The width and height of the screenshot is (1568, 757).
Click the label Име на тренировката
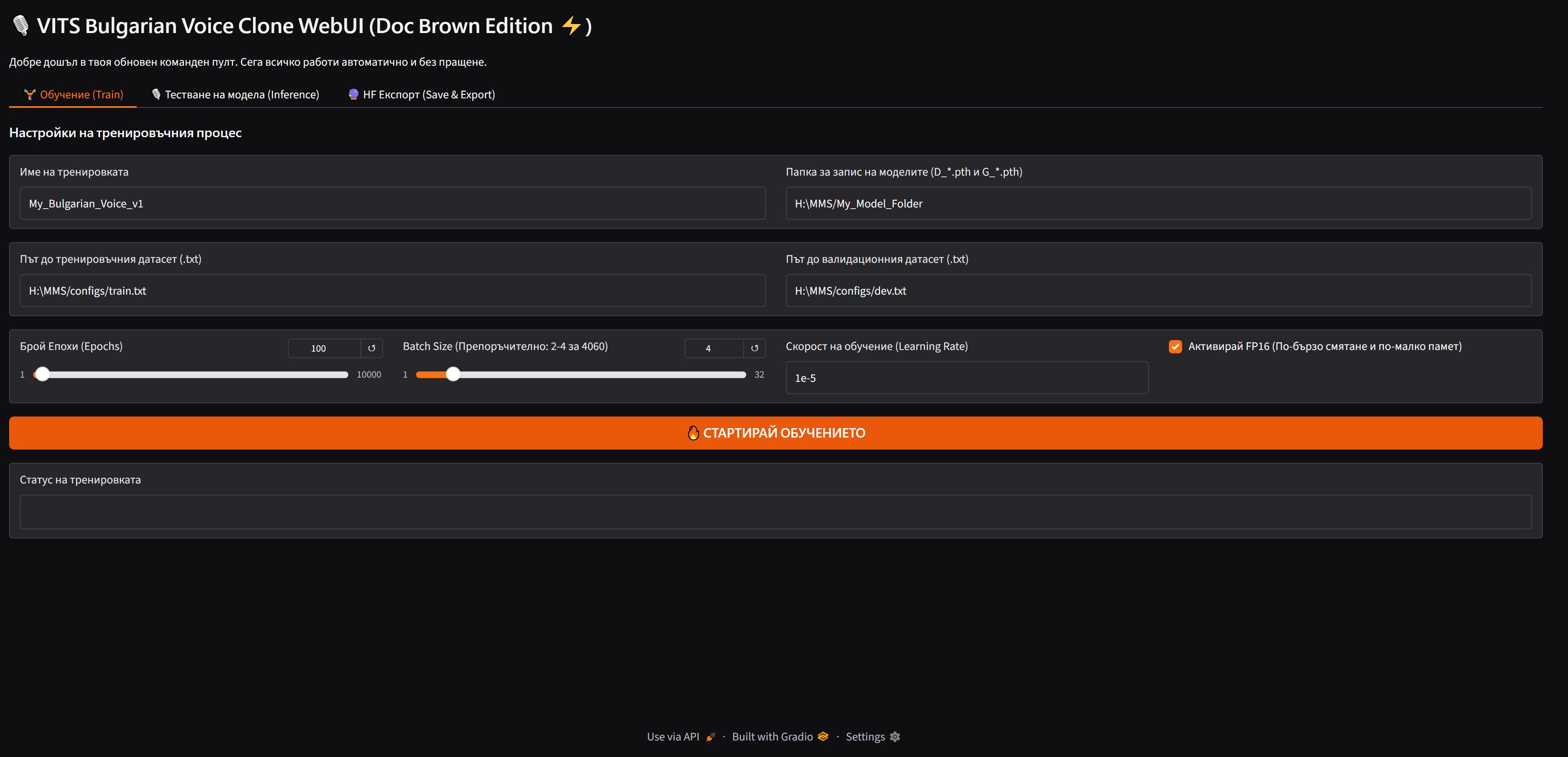(74, 172)
